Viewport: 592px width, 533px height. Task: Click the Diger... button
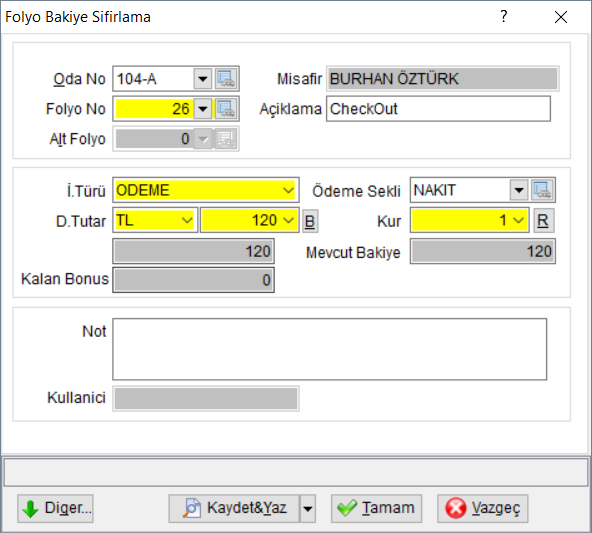pyautogui.click(x=55, y=508)
